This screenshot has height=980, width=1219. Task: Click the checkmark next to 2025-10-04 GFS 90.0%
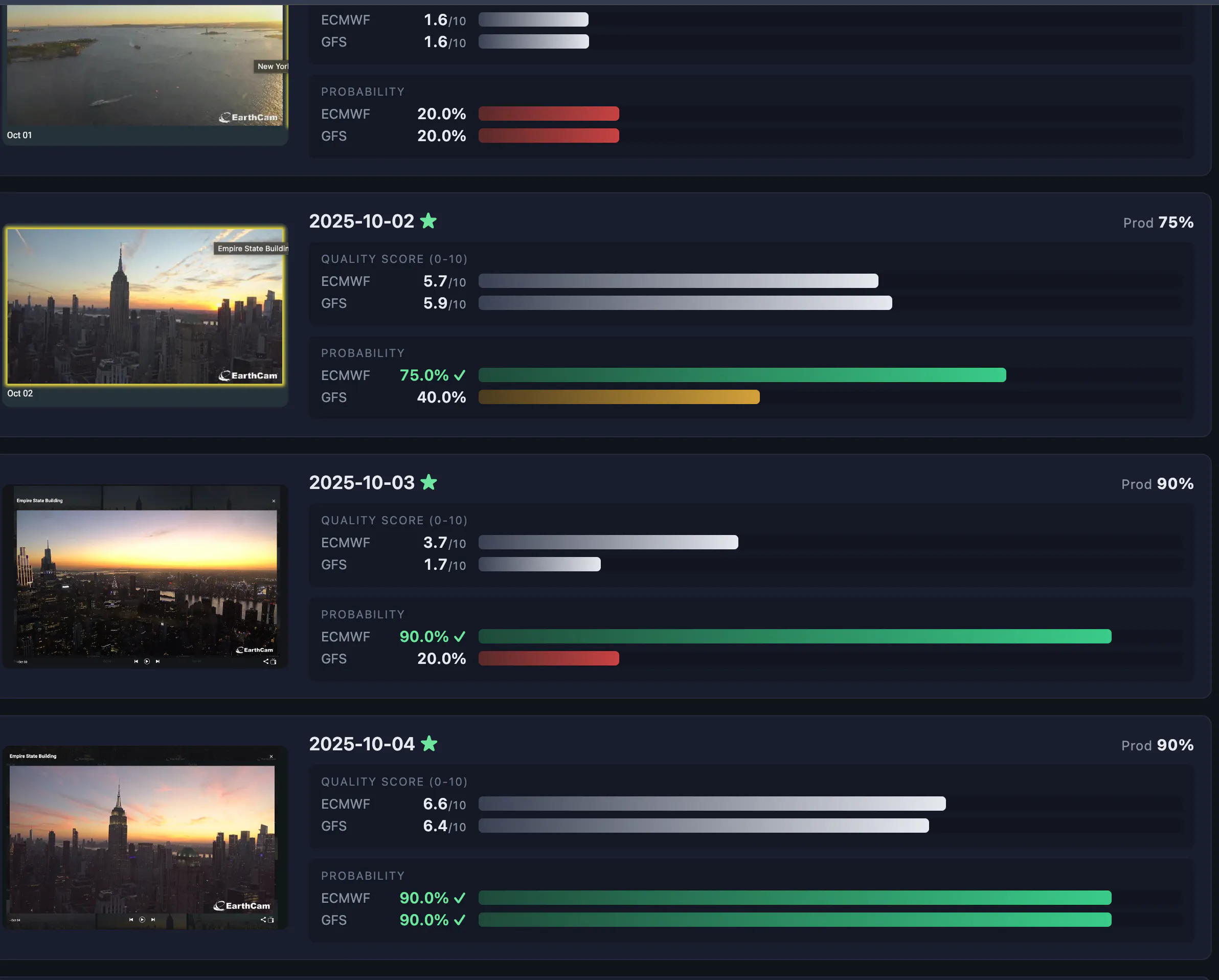460,920
